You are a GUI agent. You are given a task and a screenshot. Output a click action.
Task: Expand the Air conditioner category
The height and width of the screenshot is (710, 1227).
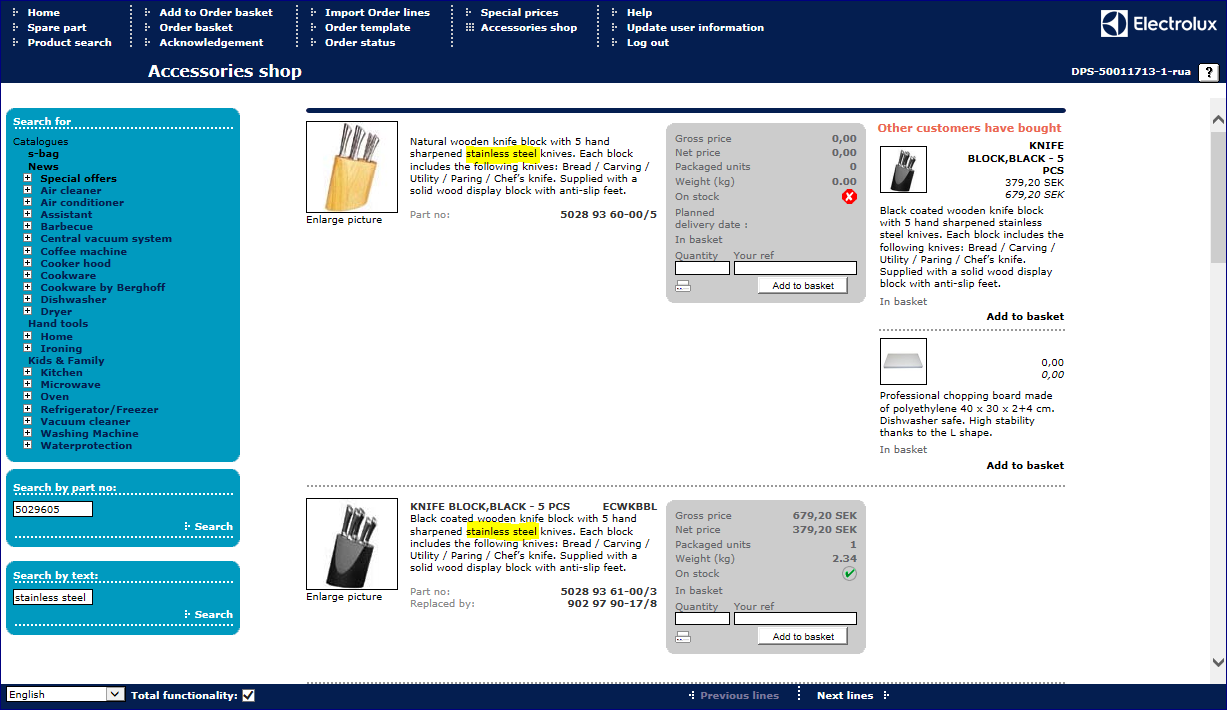(x=28, y=202)
